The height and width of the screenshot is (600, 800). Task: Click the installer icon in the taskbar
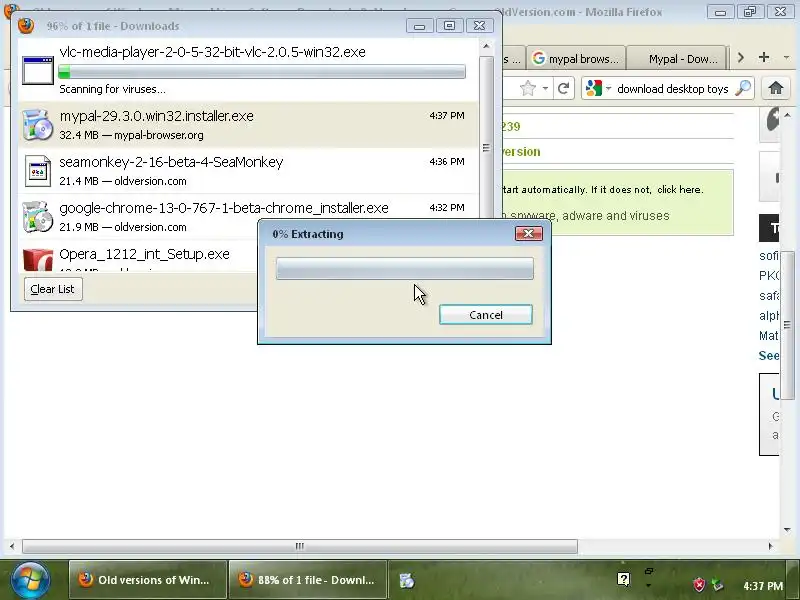click(x=407, y=580)
